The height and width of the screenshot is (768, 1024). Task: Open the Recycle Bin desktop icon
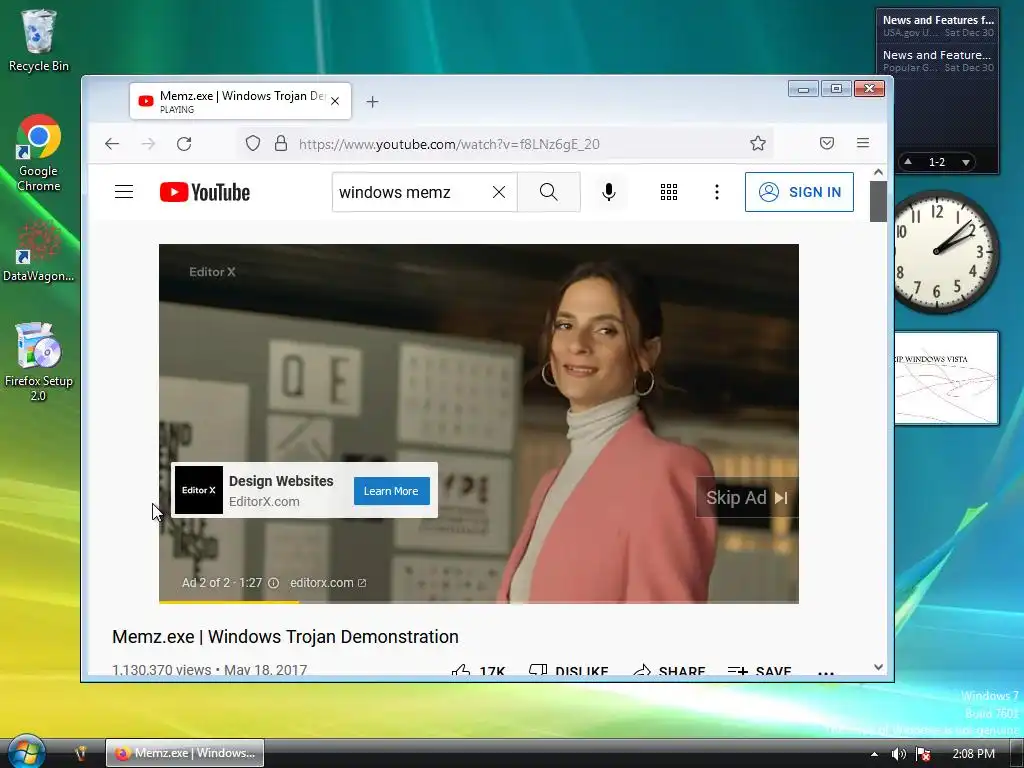39,40
